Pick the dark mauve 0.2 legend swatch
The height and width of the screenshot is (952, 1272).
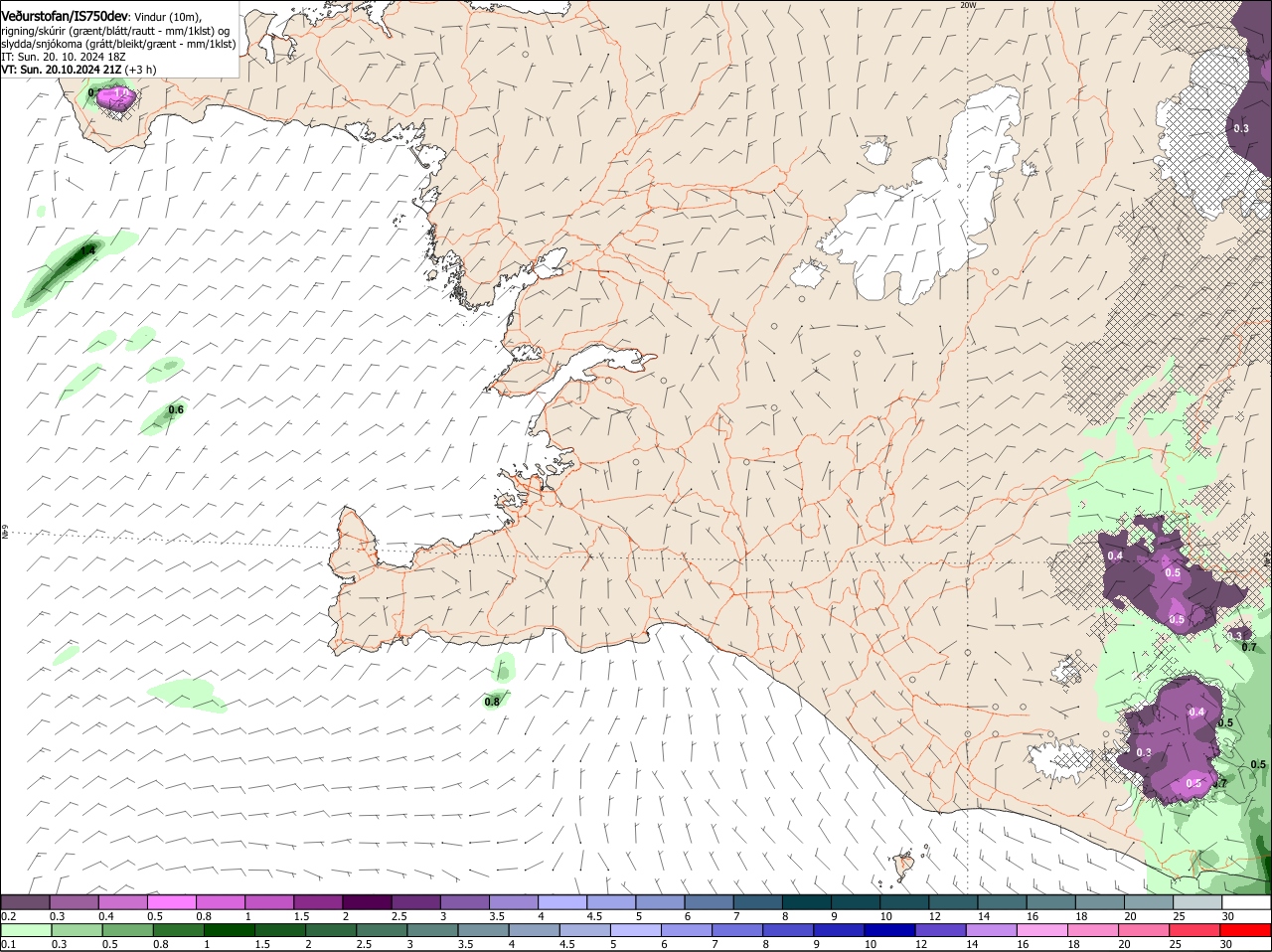25,901
